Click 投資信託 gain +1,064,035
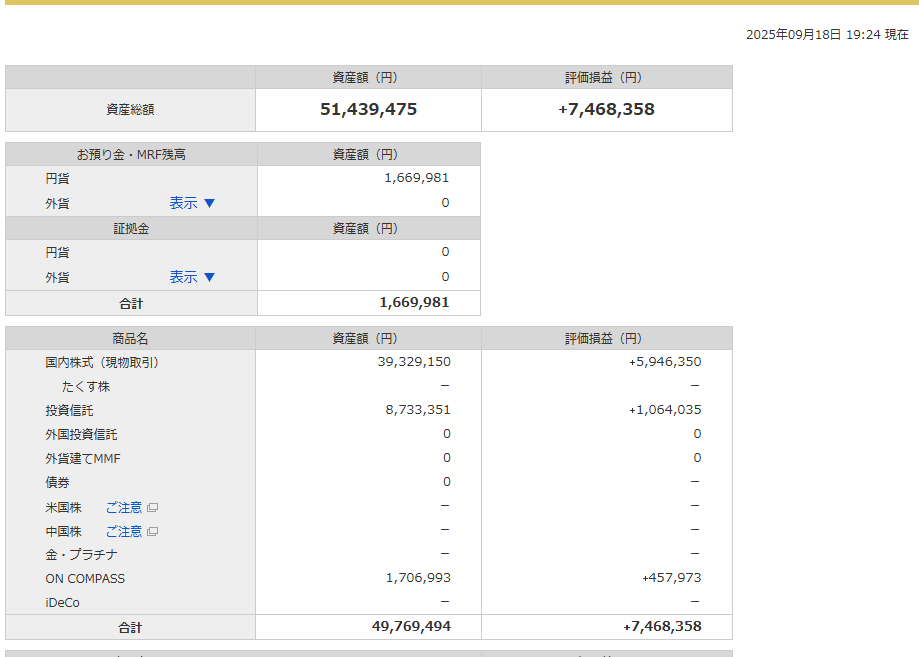Screen dimensions: 919x657 [x=665, y=410]
